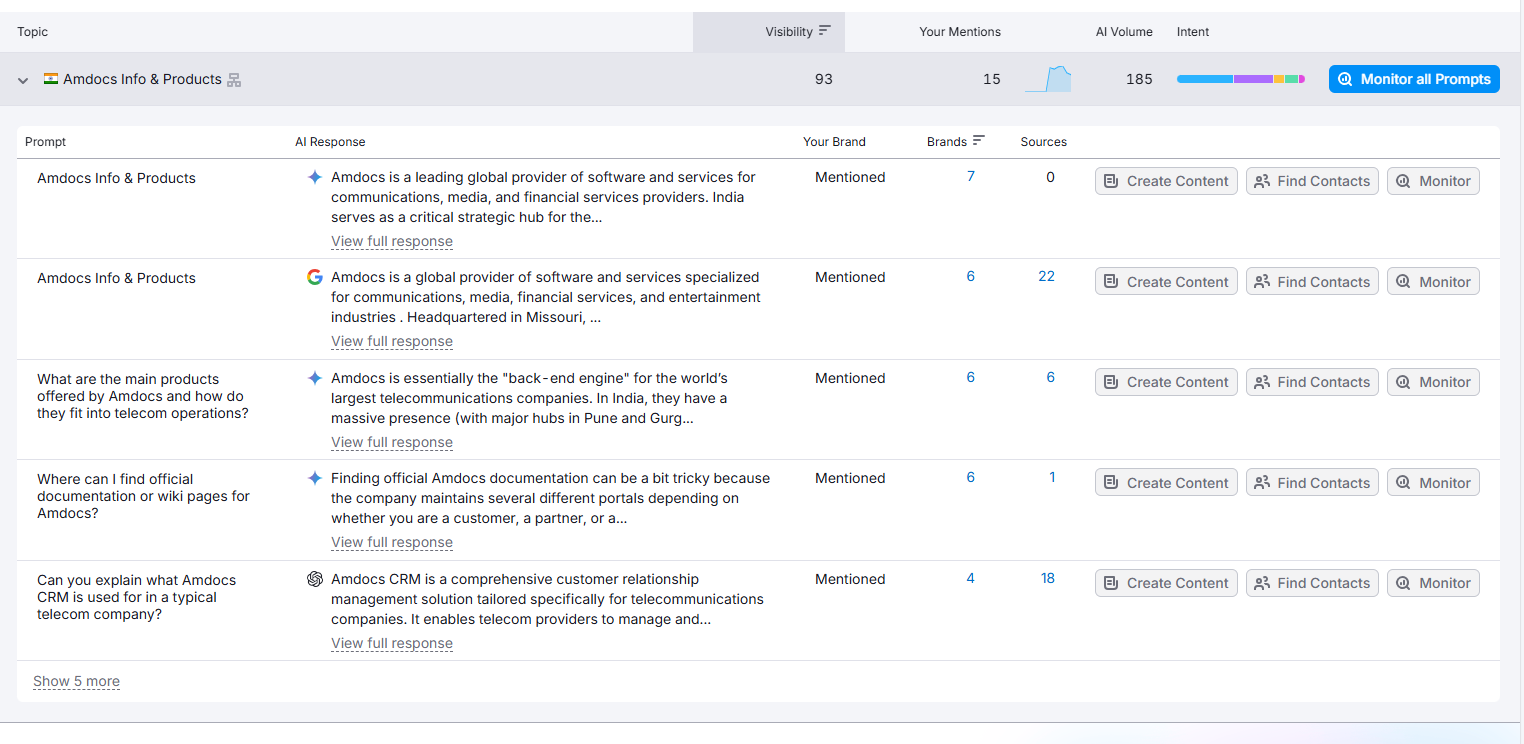
Task: Expand the list with Show 5 more
Action: (x=76, y=681)
